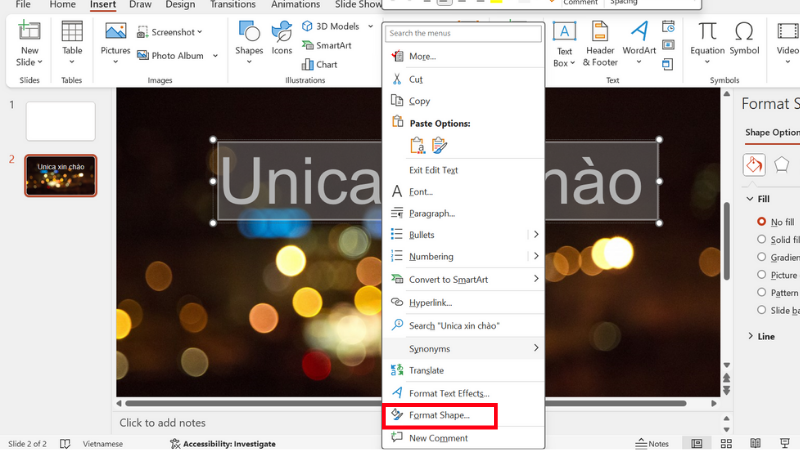Select the Shapes icon
Image resolution: width=800 pixels, height=450 pixels.
[249, 35]
